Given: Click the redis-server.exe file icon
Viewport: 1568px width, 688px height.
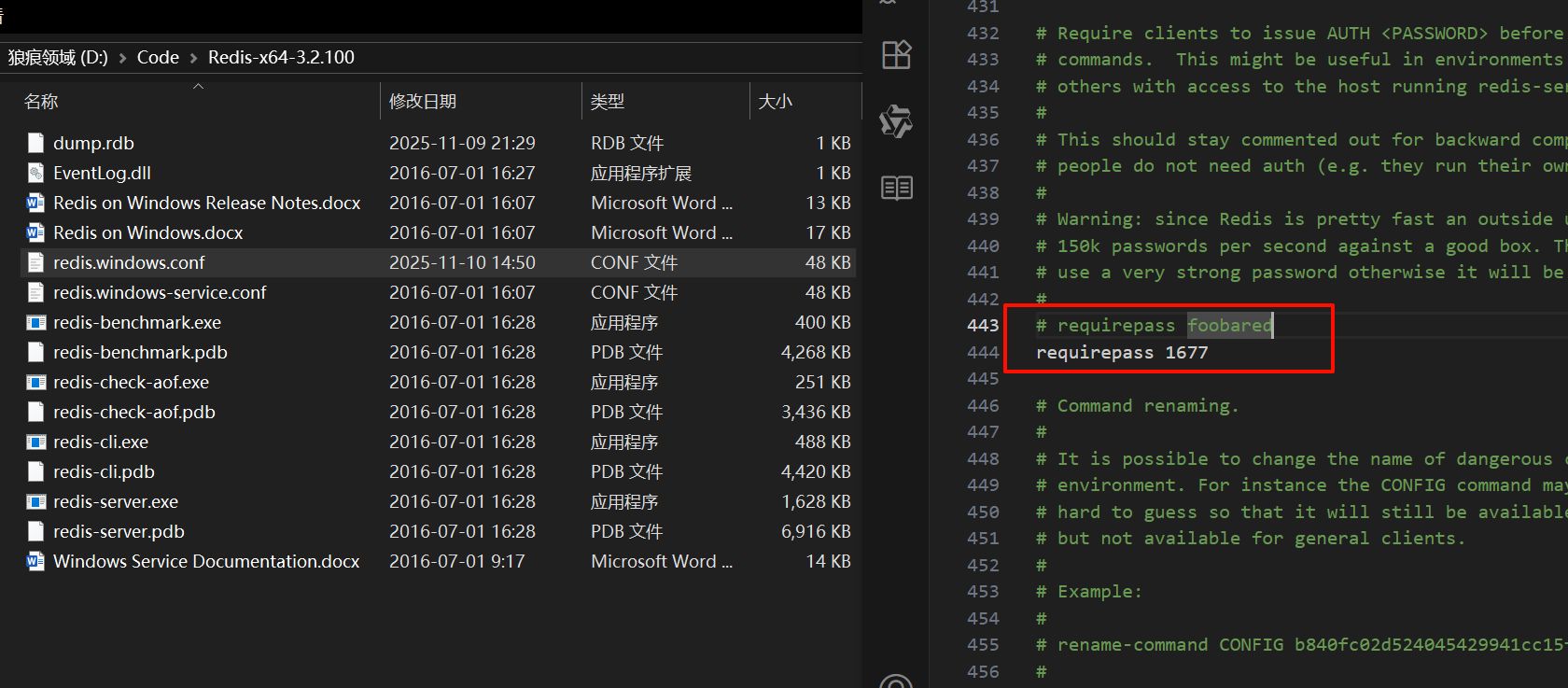Looking at the screenshot, I should click(35, 502).
